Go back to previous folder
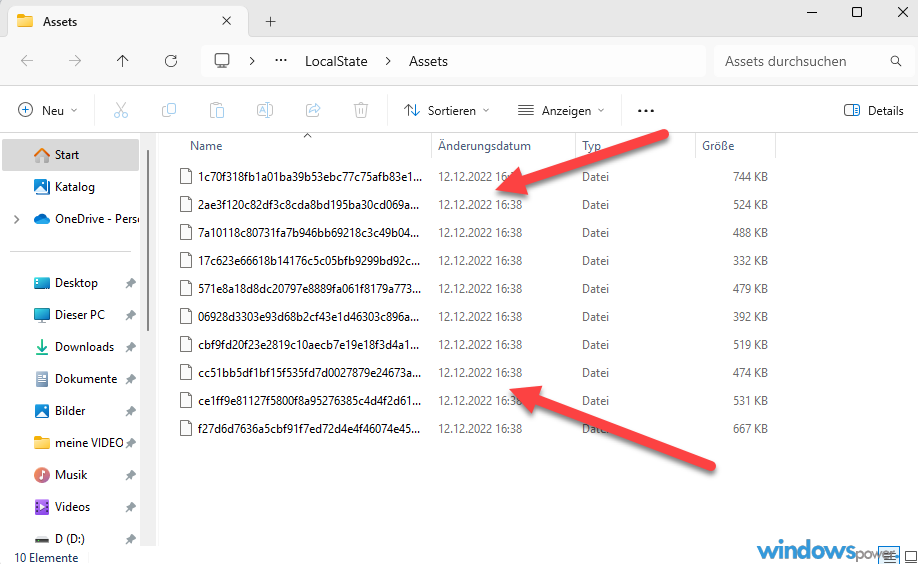Viewport: 918px width, 564px height. click(x=27, y=61)
